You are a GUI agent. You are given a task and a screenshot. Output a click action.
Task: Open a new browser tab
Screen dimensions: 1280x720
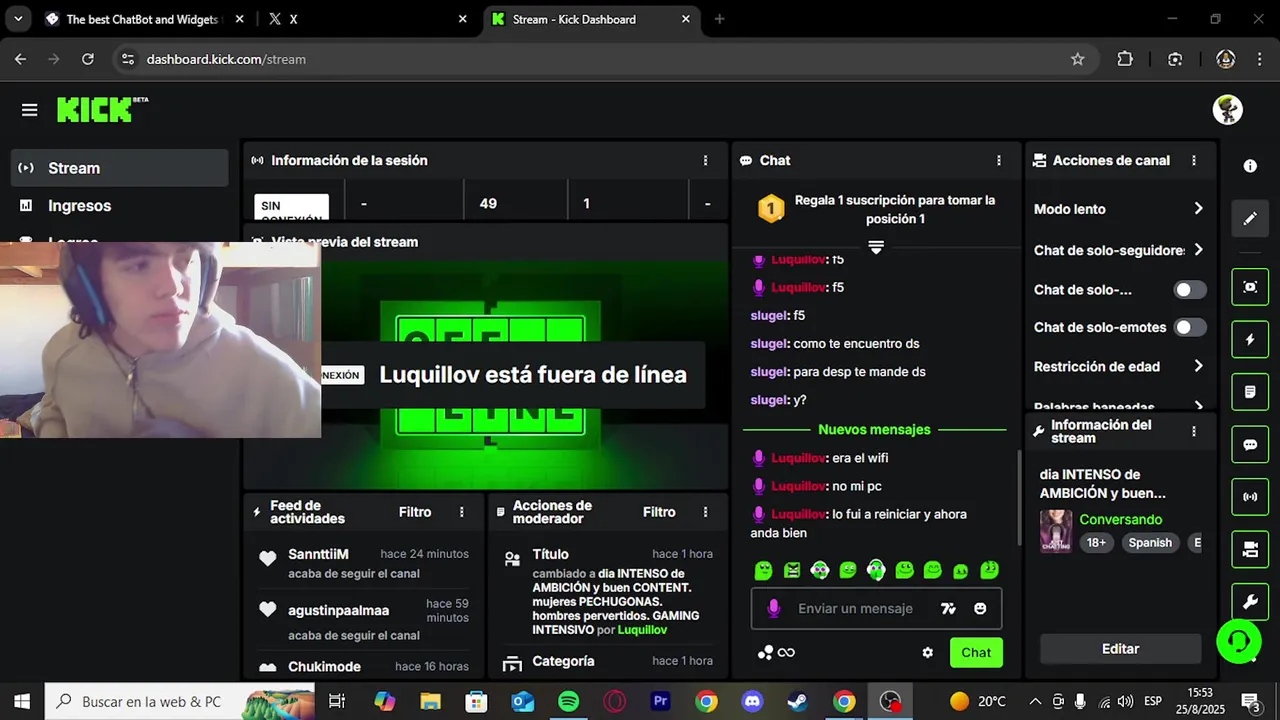(x=719, y=19)
